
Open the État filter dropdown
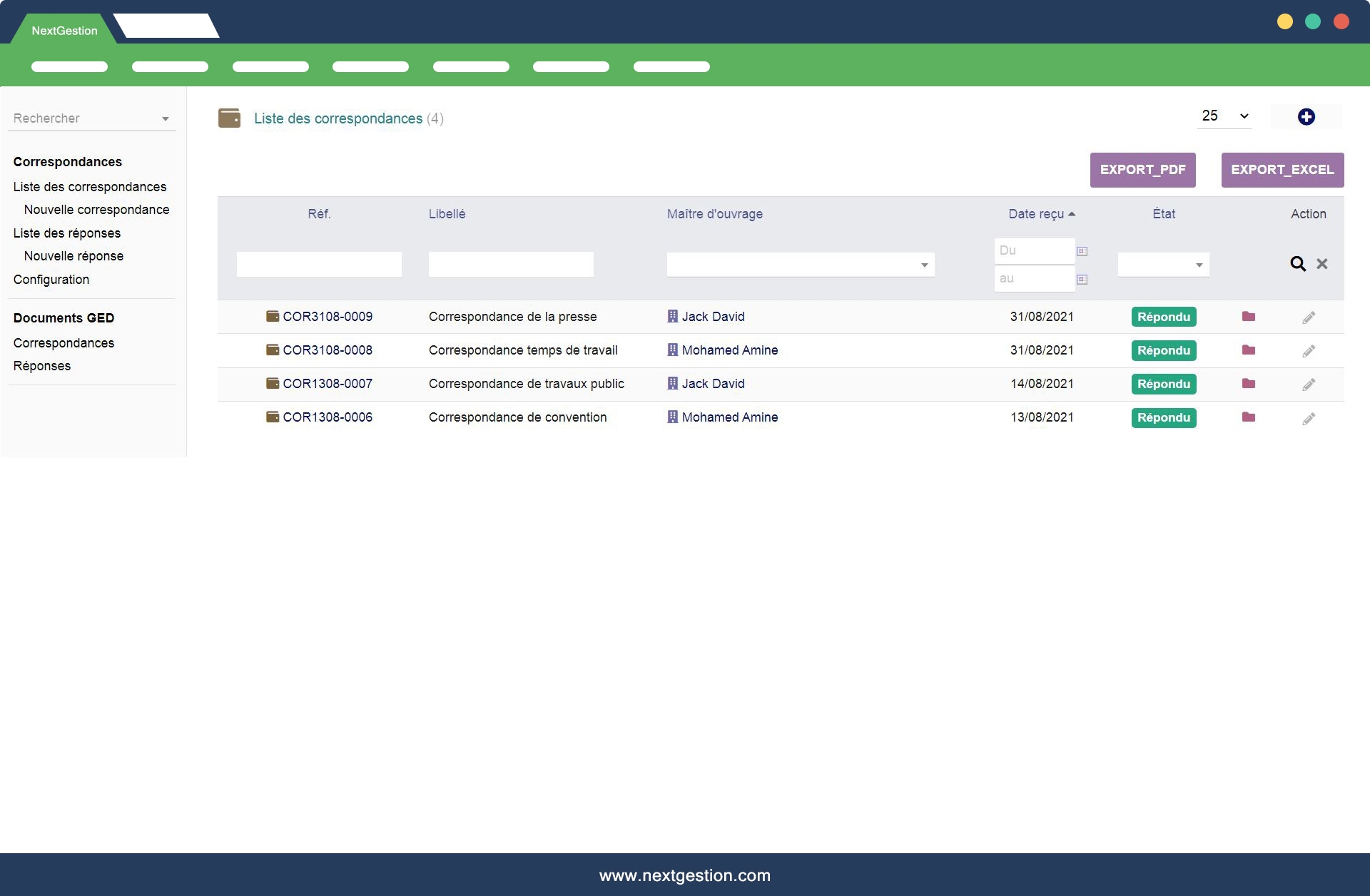(1199, 265)
